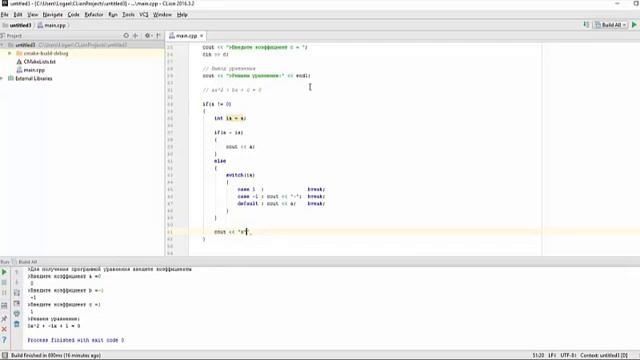Expand the cmake-build-debug folder arrow
This screenshot has width=640, height=360.
pos(10,53)
